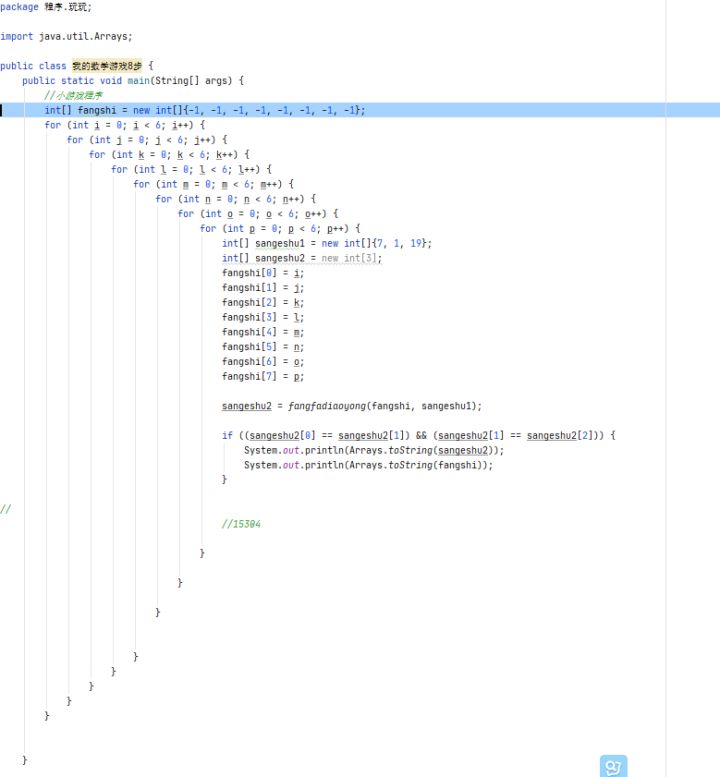Click the '//' comment marker at the left margin

tap(6, 509)
